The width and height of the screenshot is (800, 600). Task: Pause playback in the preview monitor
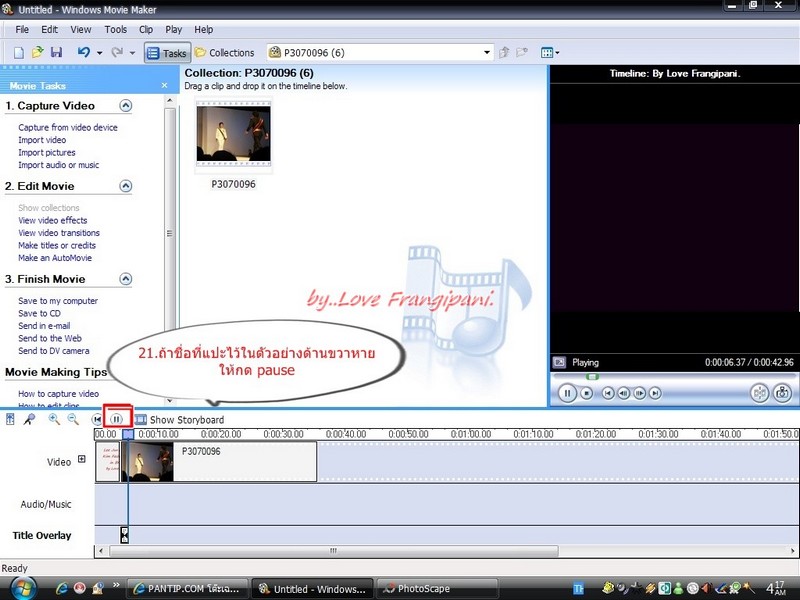[567, 393]
